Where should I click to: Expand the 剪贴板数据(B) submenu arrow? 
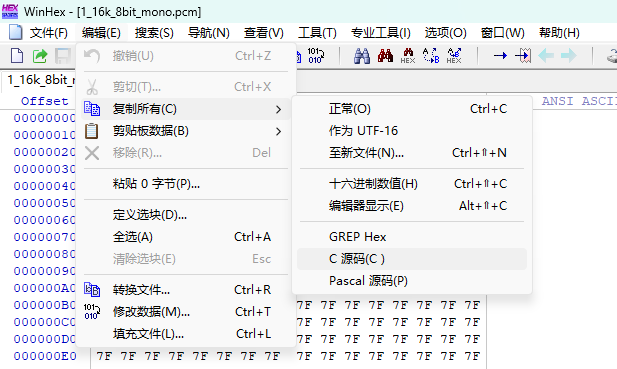[279, 131]
